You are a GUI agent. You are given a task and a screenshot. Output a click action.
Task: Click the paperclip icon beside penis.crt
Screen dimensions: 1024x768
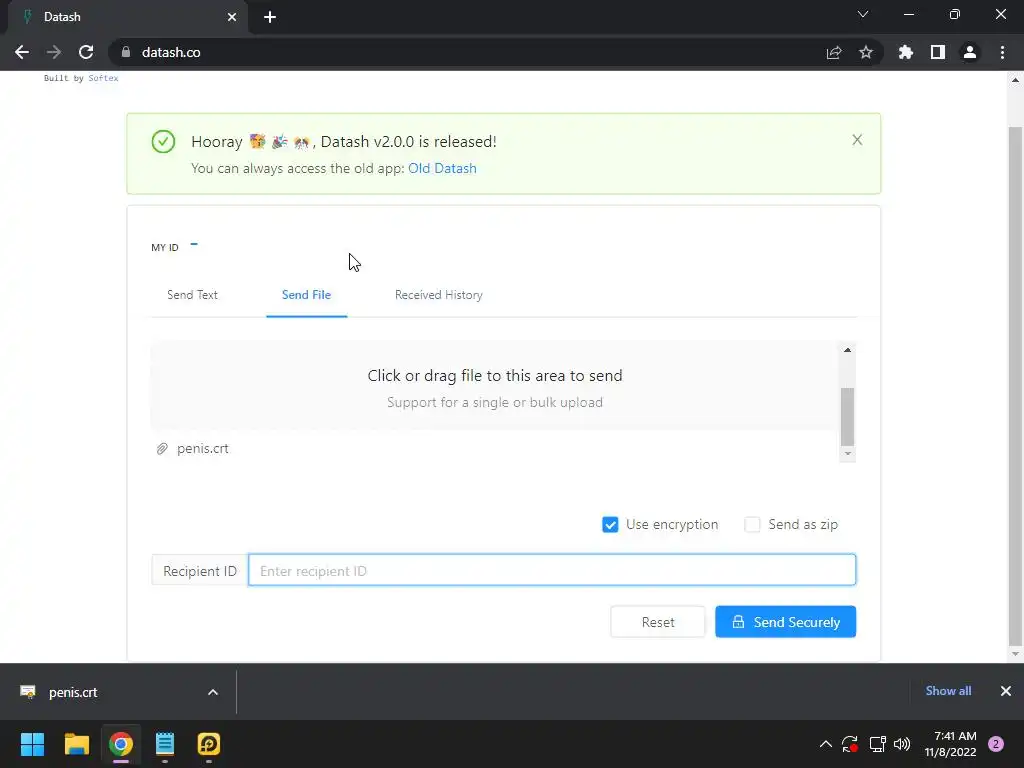click(162, 449)
